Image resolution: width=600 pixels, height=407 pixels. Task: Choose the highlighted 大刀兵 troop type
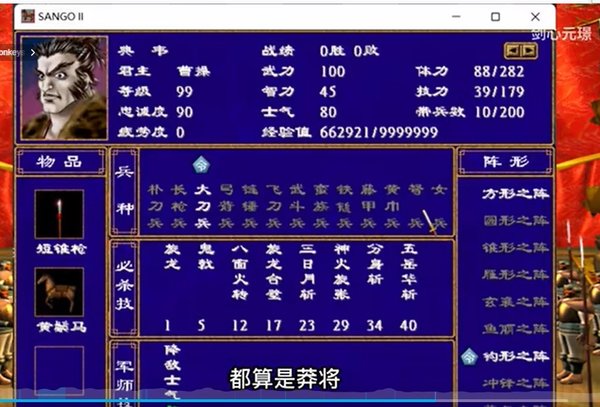click(x=202, y=207)
